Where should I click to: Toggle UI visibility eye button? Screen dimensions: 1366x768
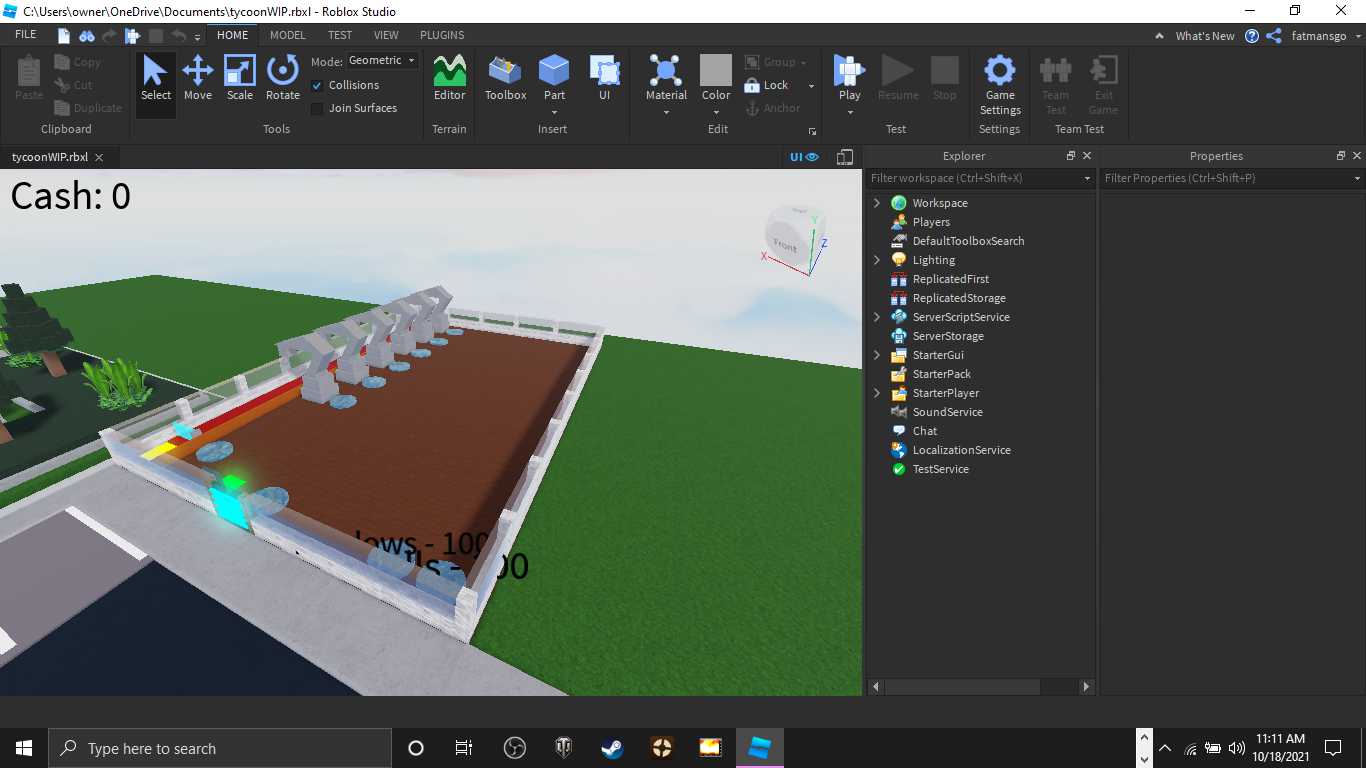804,157
